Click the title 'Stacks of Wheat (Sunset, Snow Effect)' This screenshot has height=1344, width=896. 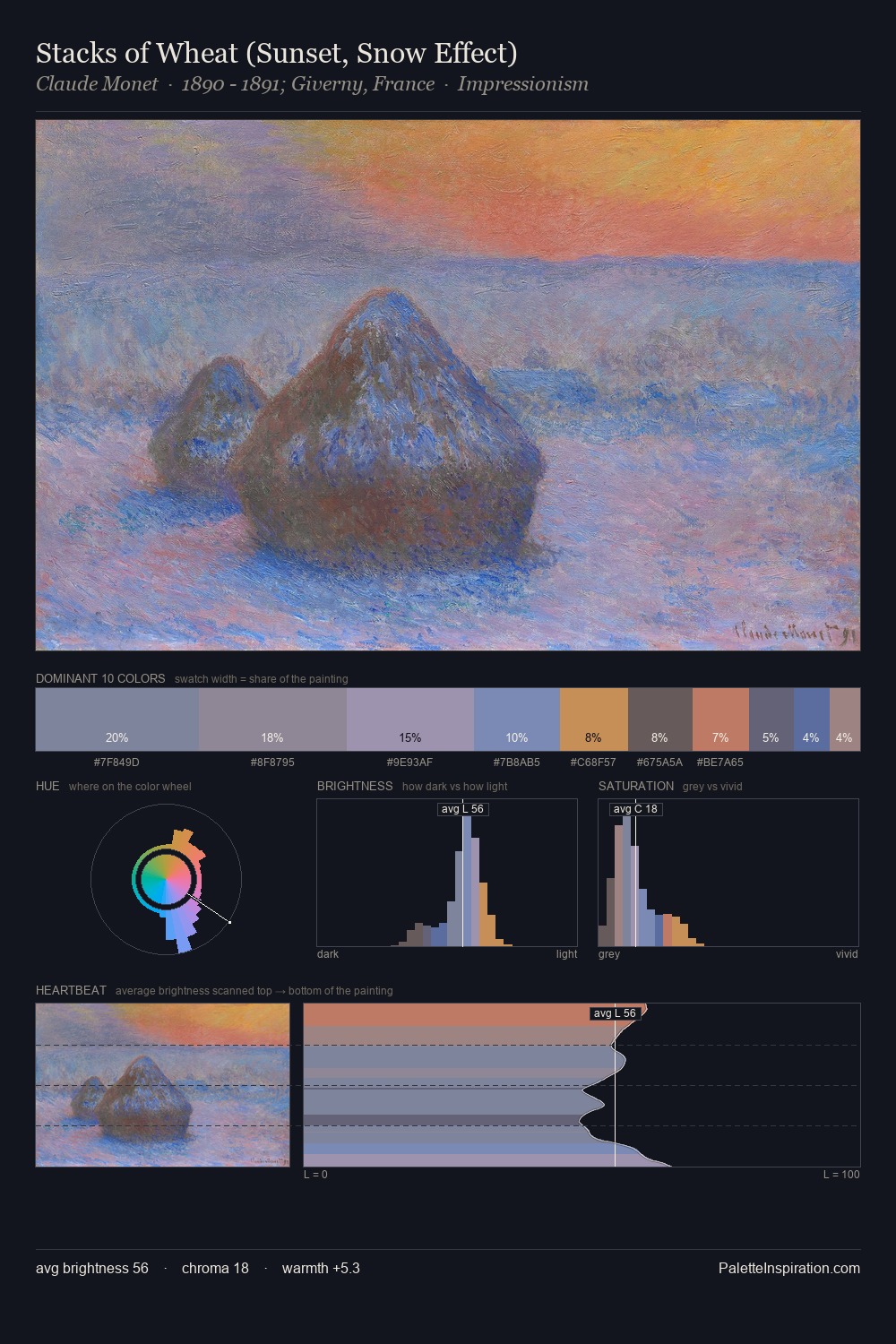tap(277, 54)
